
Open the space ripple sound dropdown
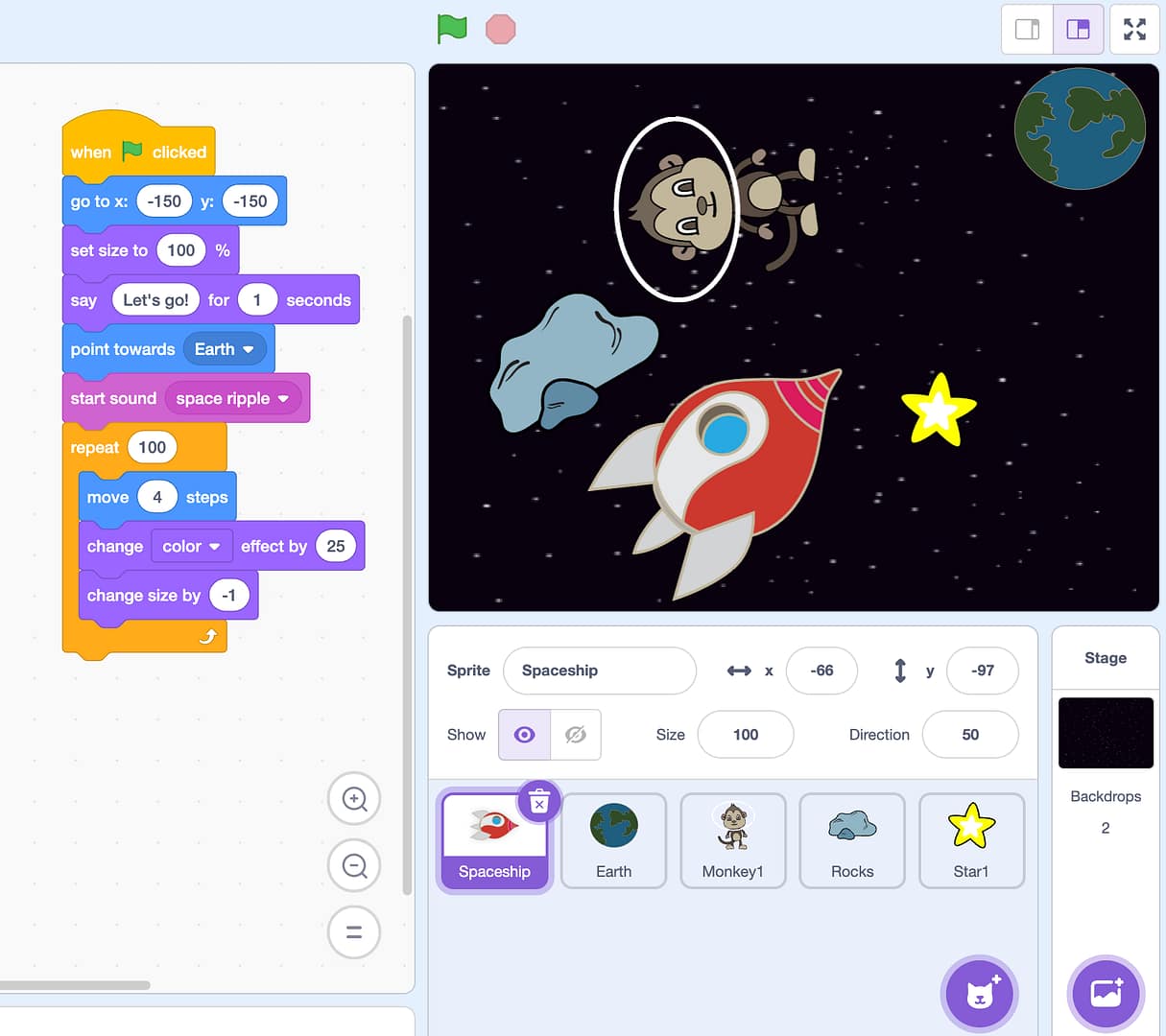(x=232, y=398)
